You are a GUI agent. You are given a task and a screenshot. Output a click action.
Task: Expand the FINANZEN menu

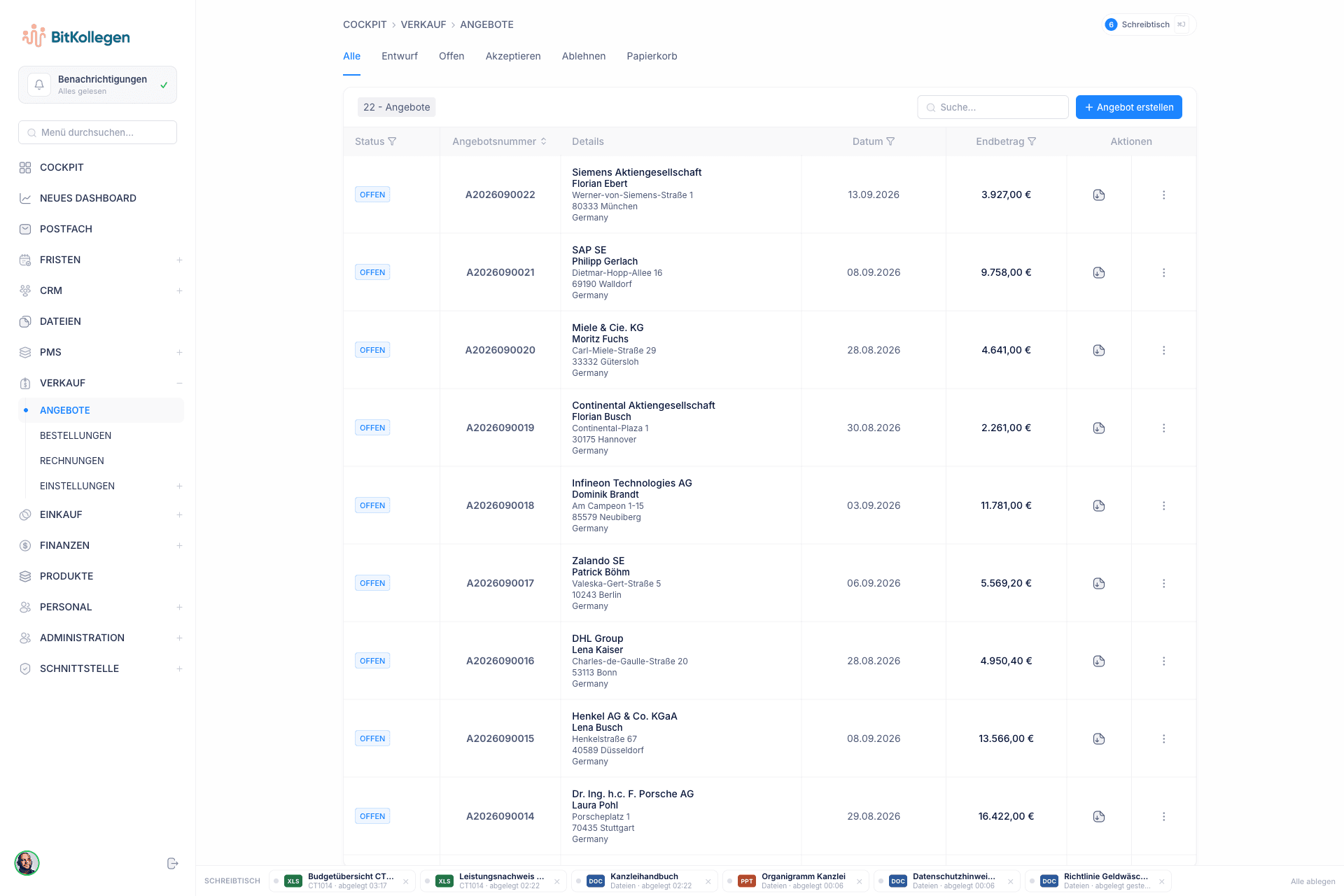(x=179, y=545)
